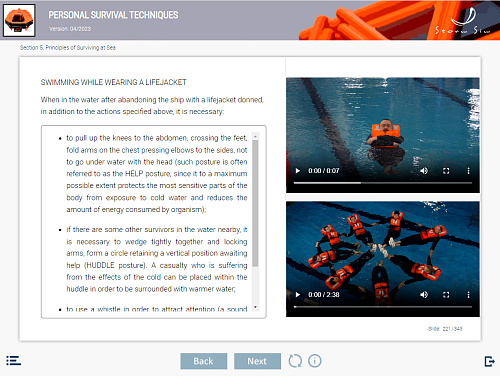The width and height of the screenshot is (500, 376).
Task: Click the HELP posture video thumbnail
Action: point(383,135)
